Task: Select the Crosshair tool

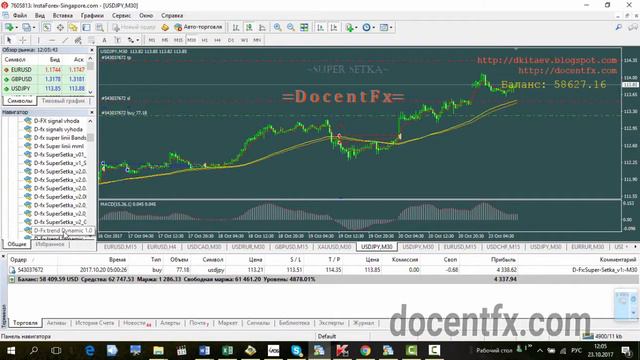Action: click(x=23, y=40)
